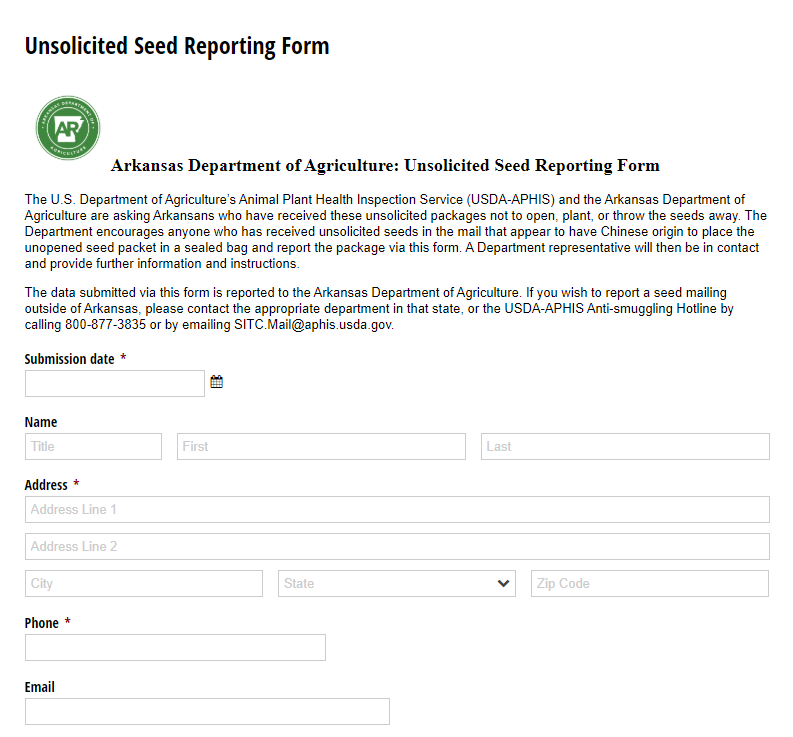Click the SITC.Mail@aphis.usda.gov email text
Screen dimensions: 793x737
[x=313, y=325]
